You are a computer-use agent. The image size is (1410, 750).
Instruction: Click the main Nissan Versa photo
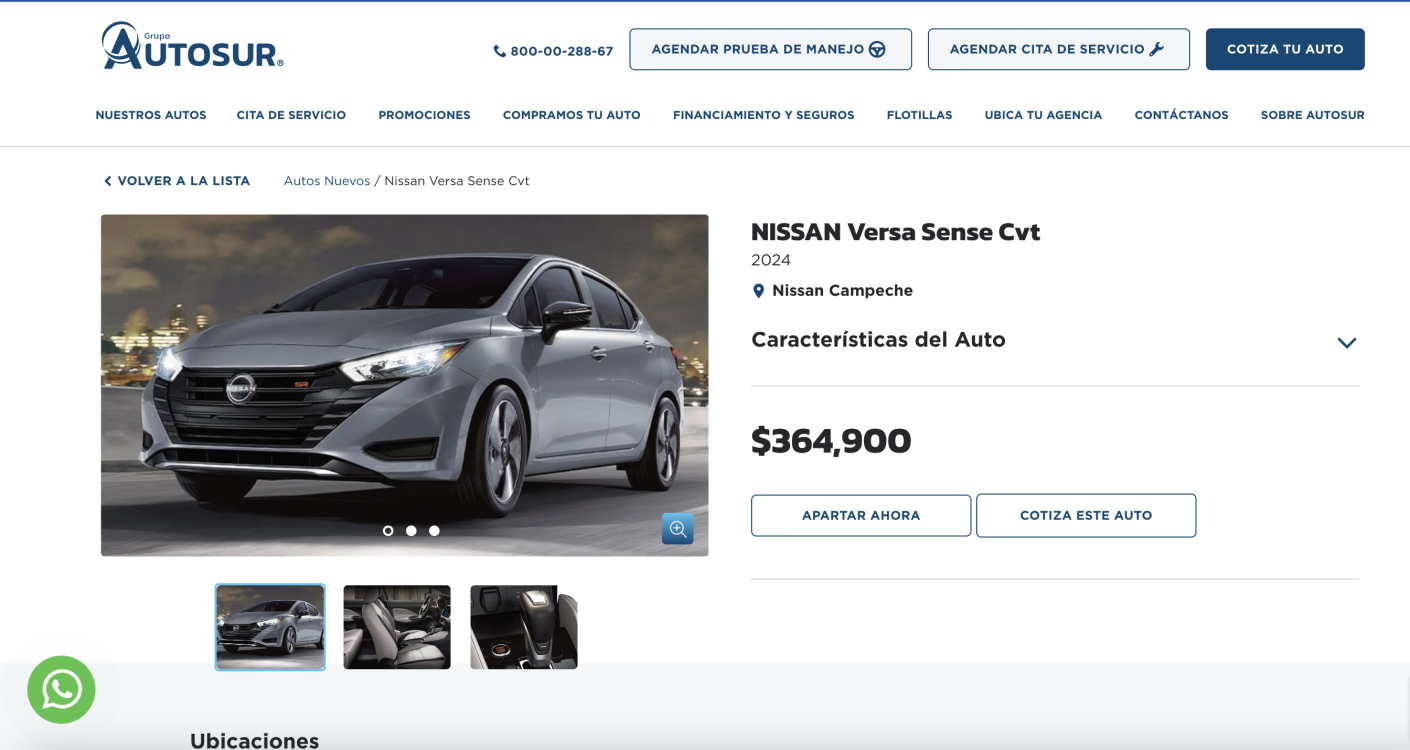pyautogui.click(x=404, y=385)
